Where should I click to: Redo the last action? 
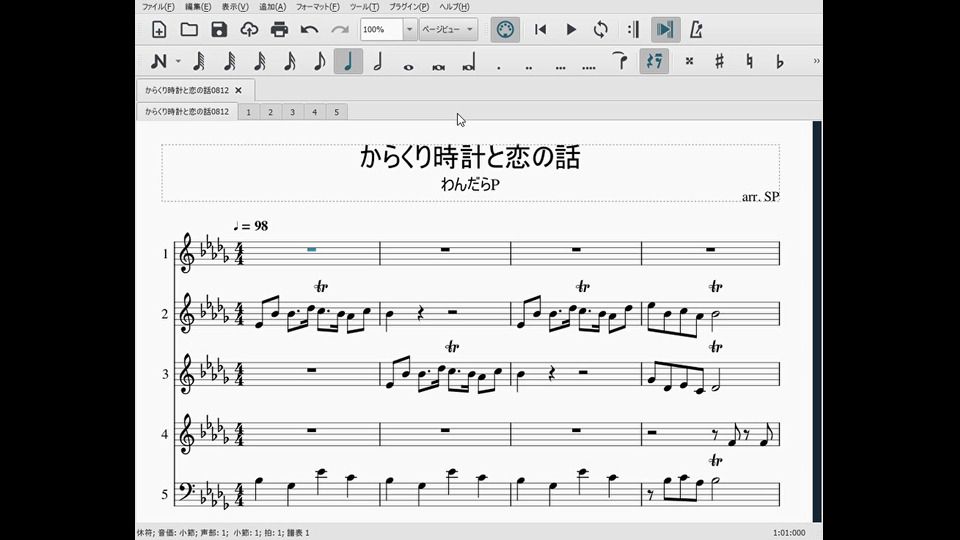tap(340, 29)
